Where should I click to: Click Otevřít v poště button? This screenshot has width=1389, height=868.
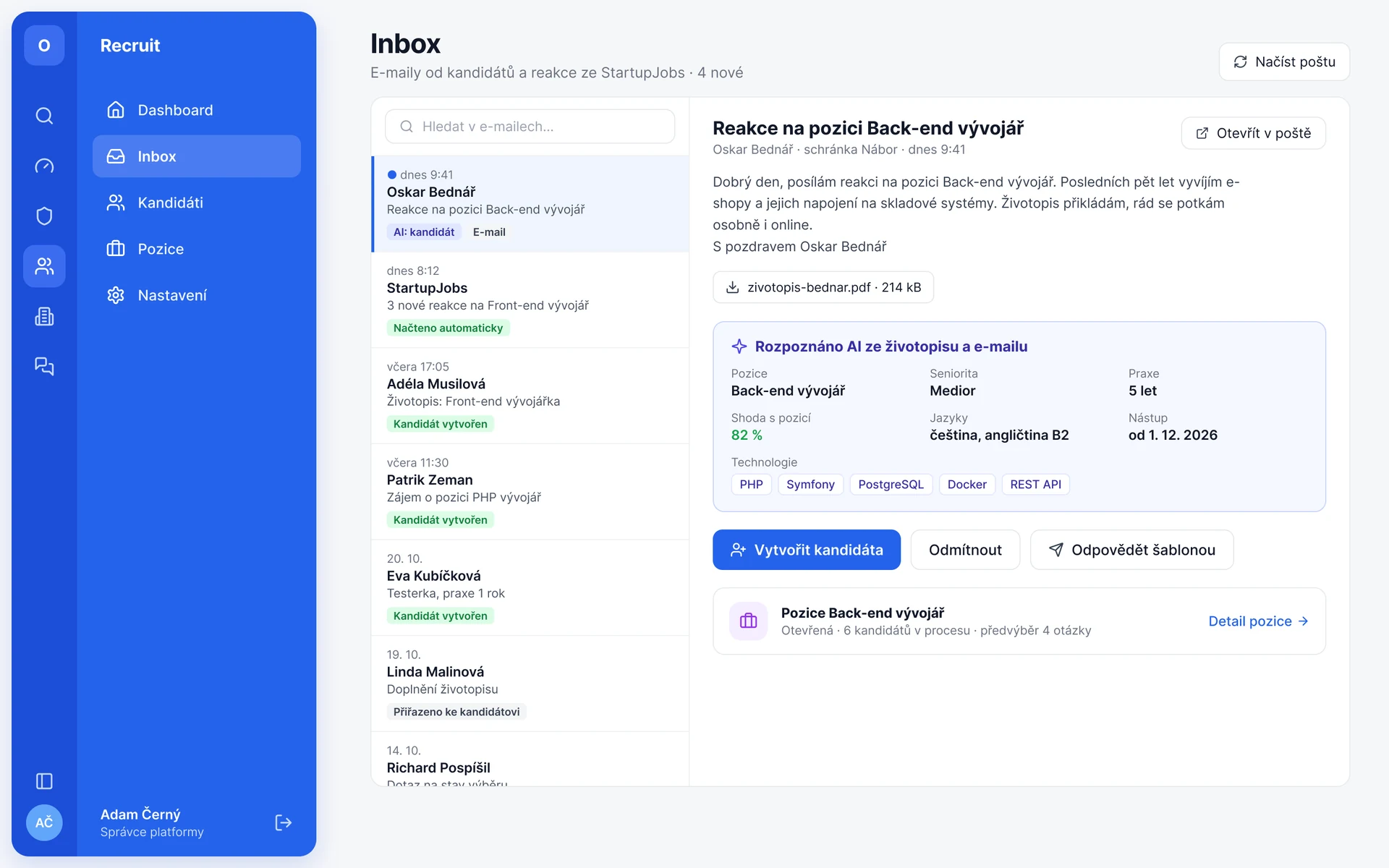coord(1253,133)
